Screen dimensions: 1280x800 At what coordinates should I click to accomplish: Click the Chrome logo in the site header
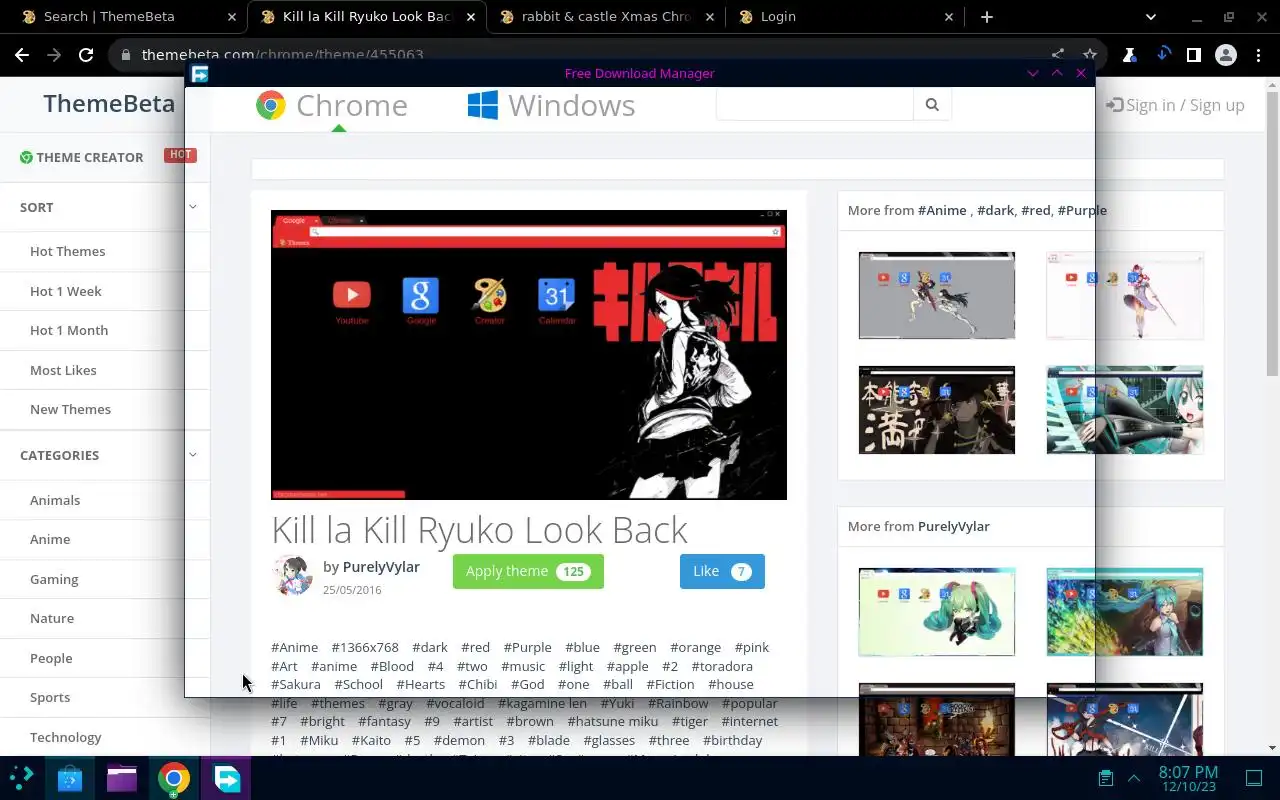click(270, 105)
